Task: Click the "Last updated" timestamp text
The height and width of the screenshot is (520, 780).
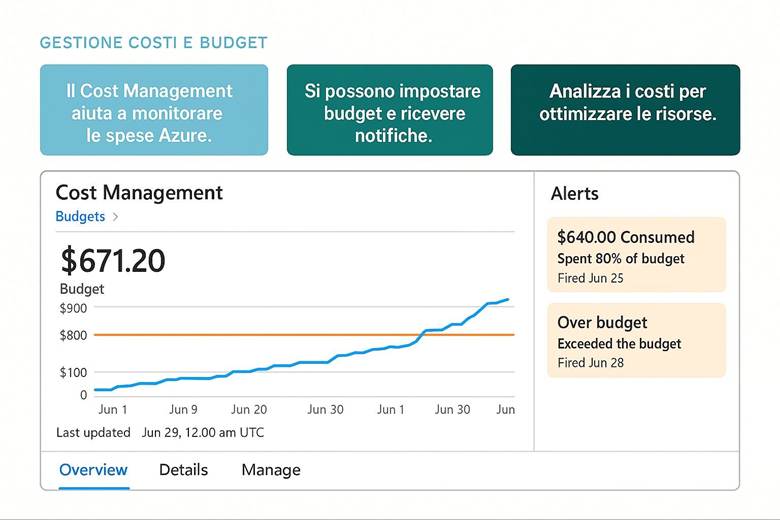Action: (160, 433)
